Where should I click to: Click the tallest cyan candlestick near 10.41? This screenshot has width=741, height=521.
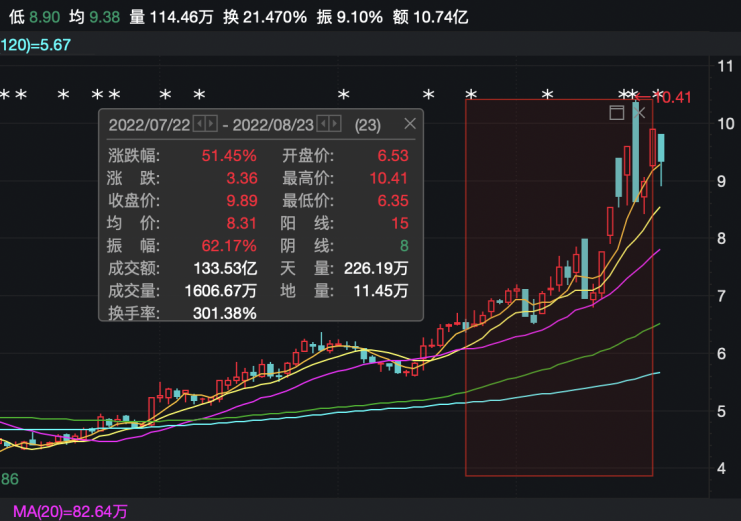(x=636, y=150)
